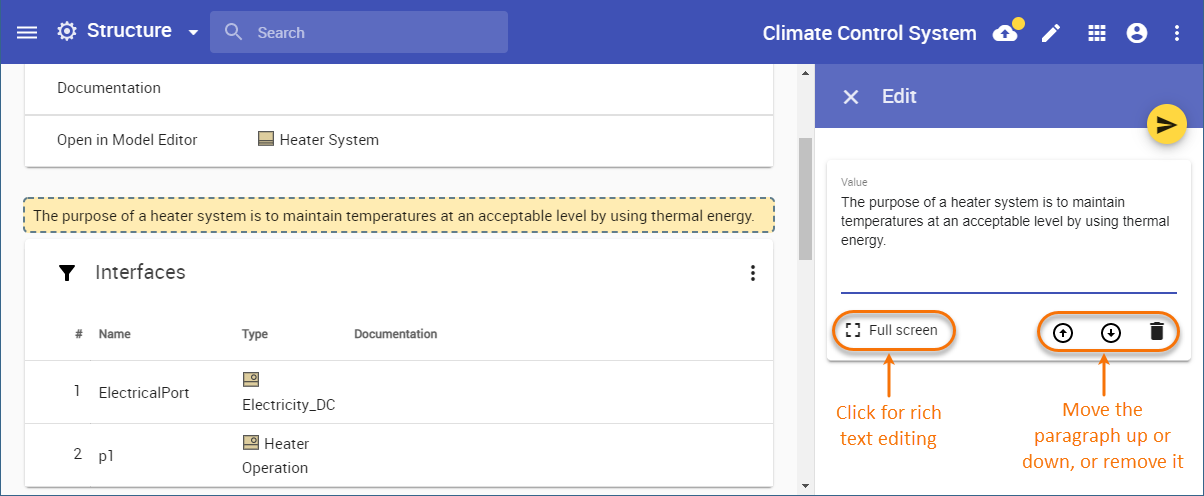The height and width of the screenshot is (496, 1204).
Task: Click the yellow send button
Action: pyautogui.click(x=1166, y=124)
